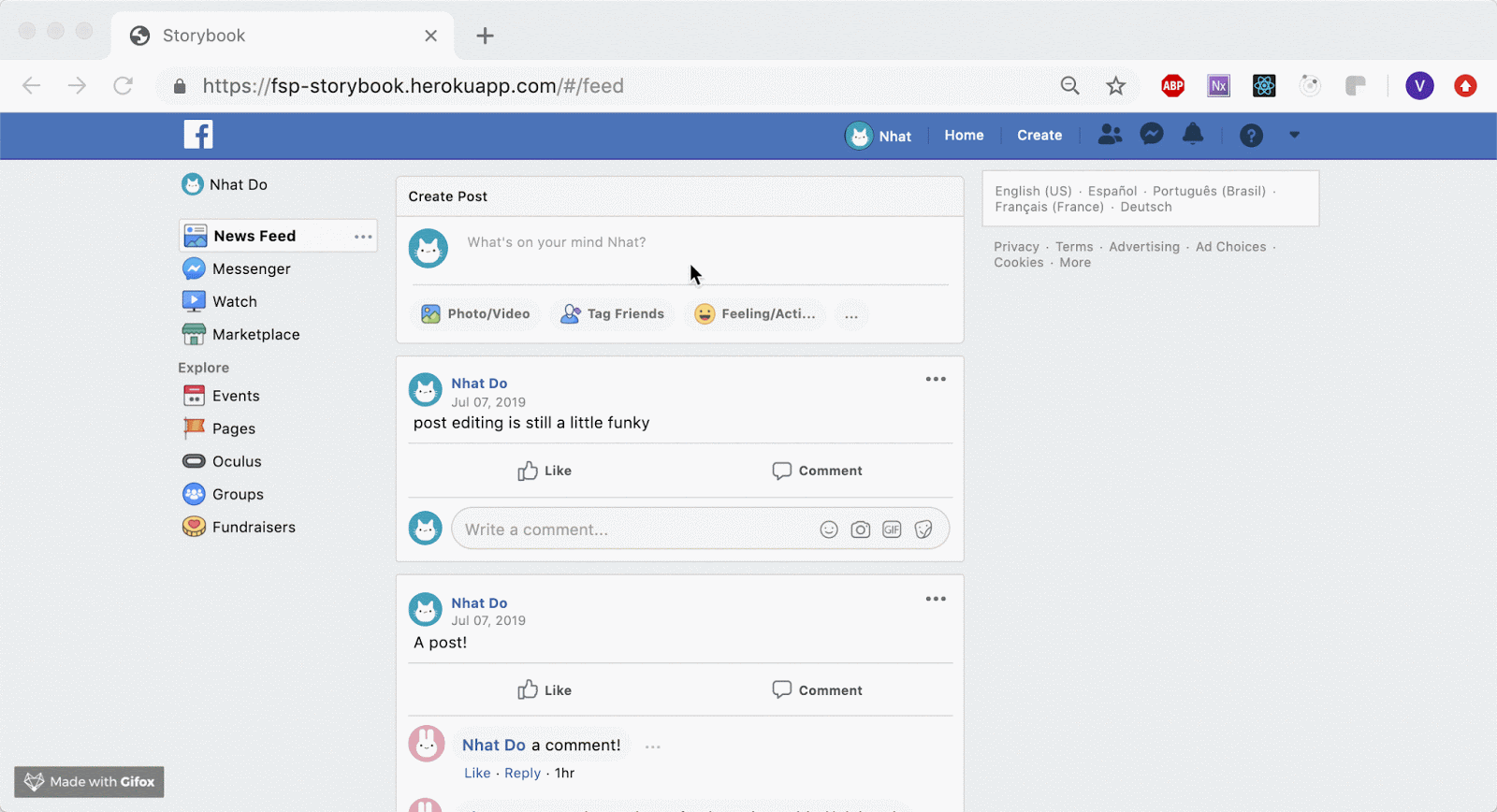Comment on the post editing funky post
The height and width of the screenshot is (812, 1497).
817,471
